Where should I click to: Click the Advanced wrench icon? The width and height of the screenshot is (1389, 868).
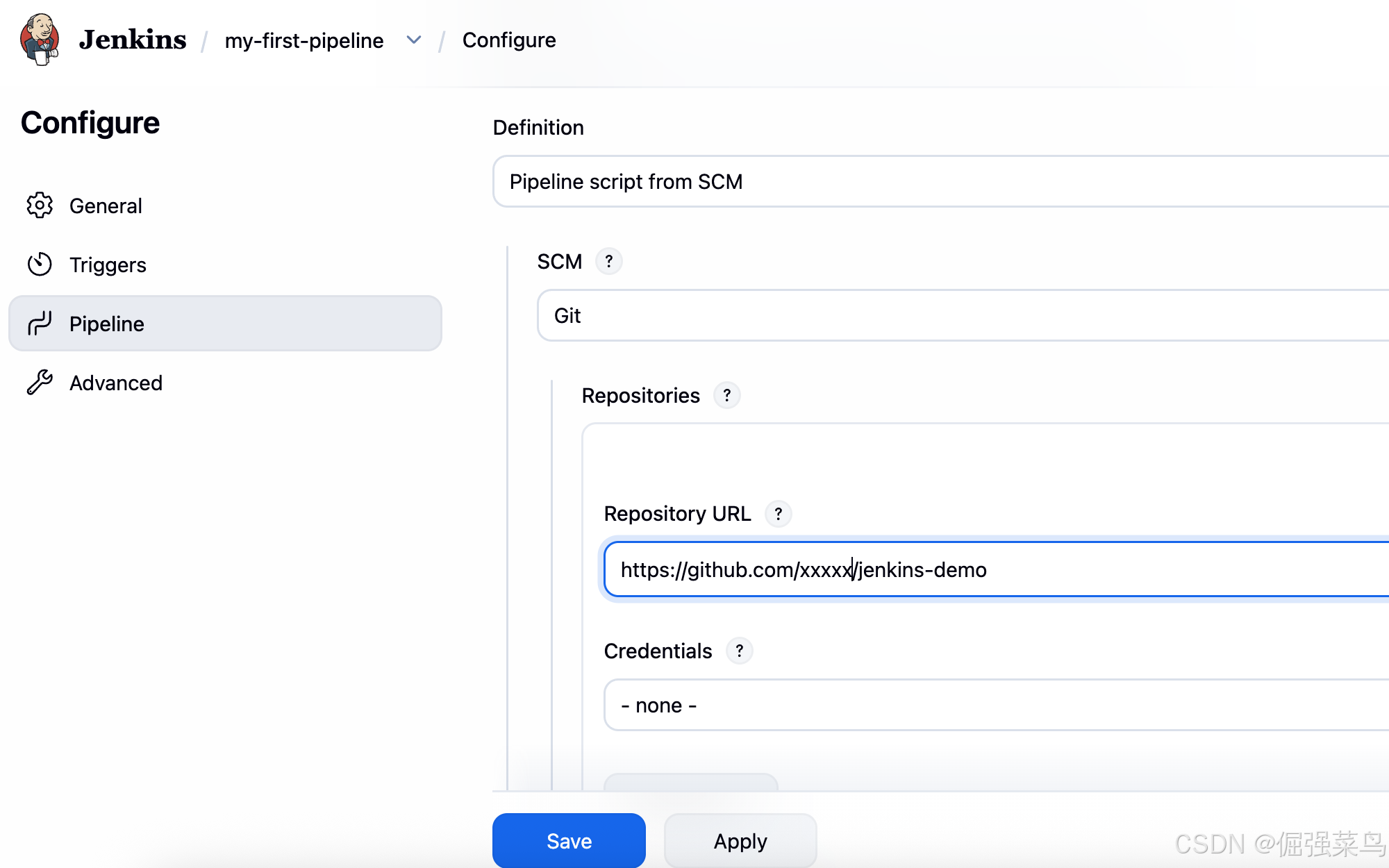40,383
